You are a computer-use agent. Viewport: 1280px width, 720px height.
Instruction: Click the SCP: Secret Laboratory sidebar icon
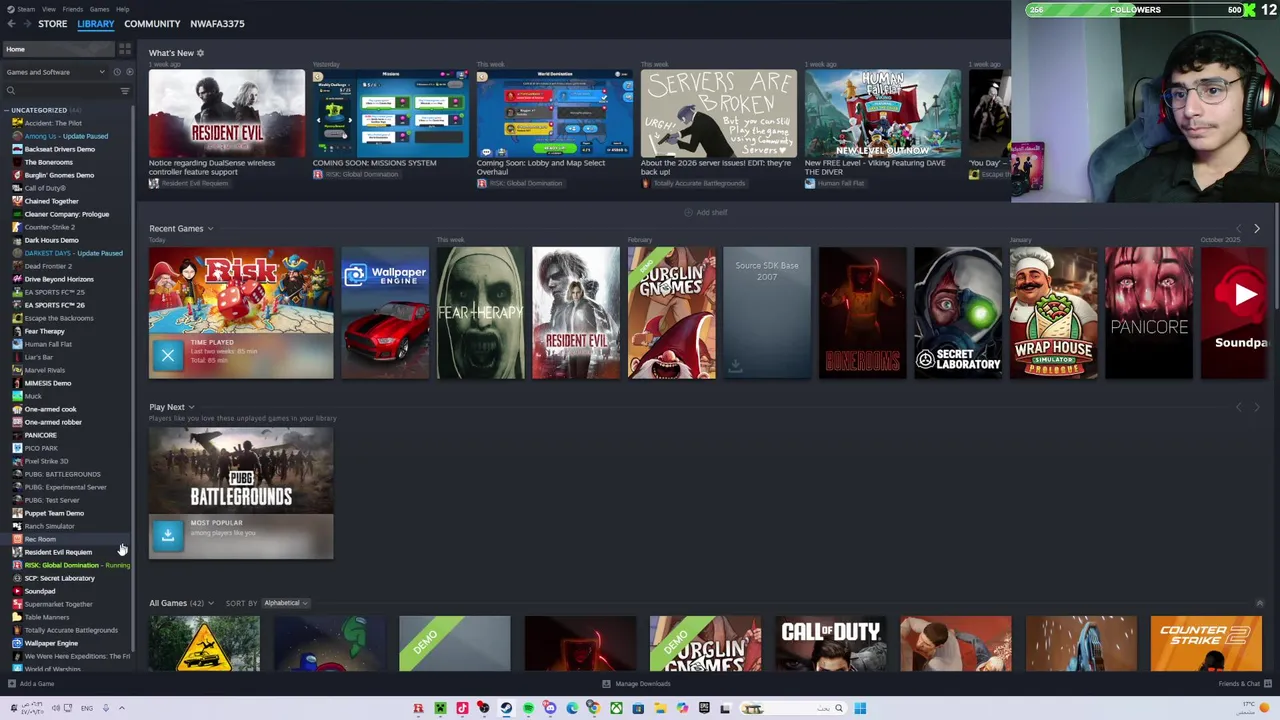[x=17, y=578]
